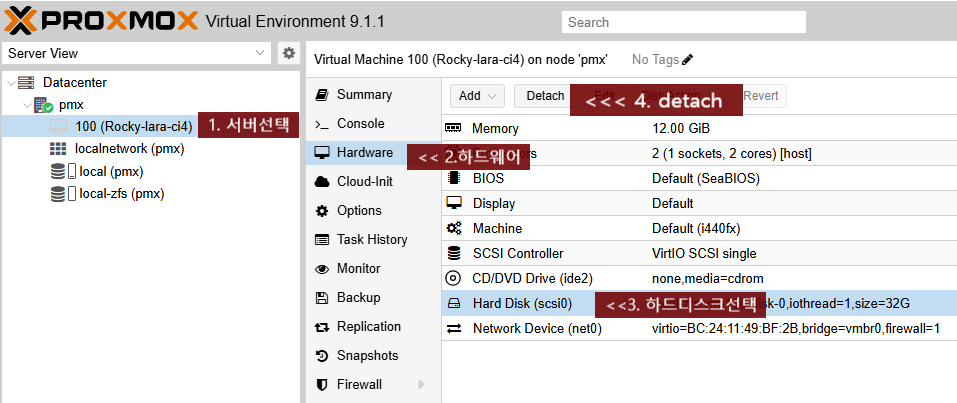This screenshot has width=957, height=403.
Task: Select local (pmx) storage in tree
Action: coord(111,172)
